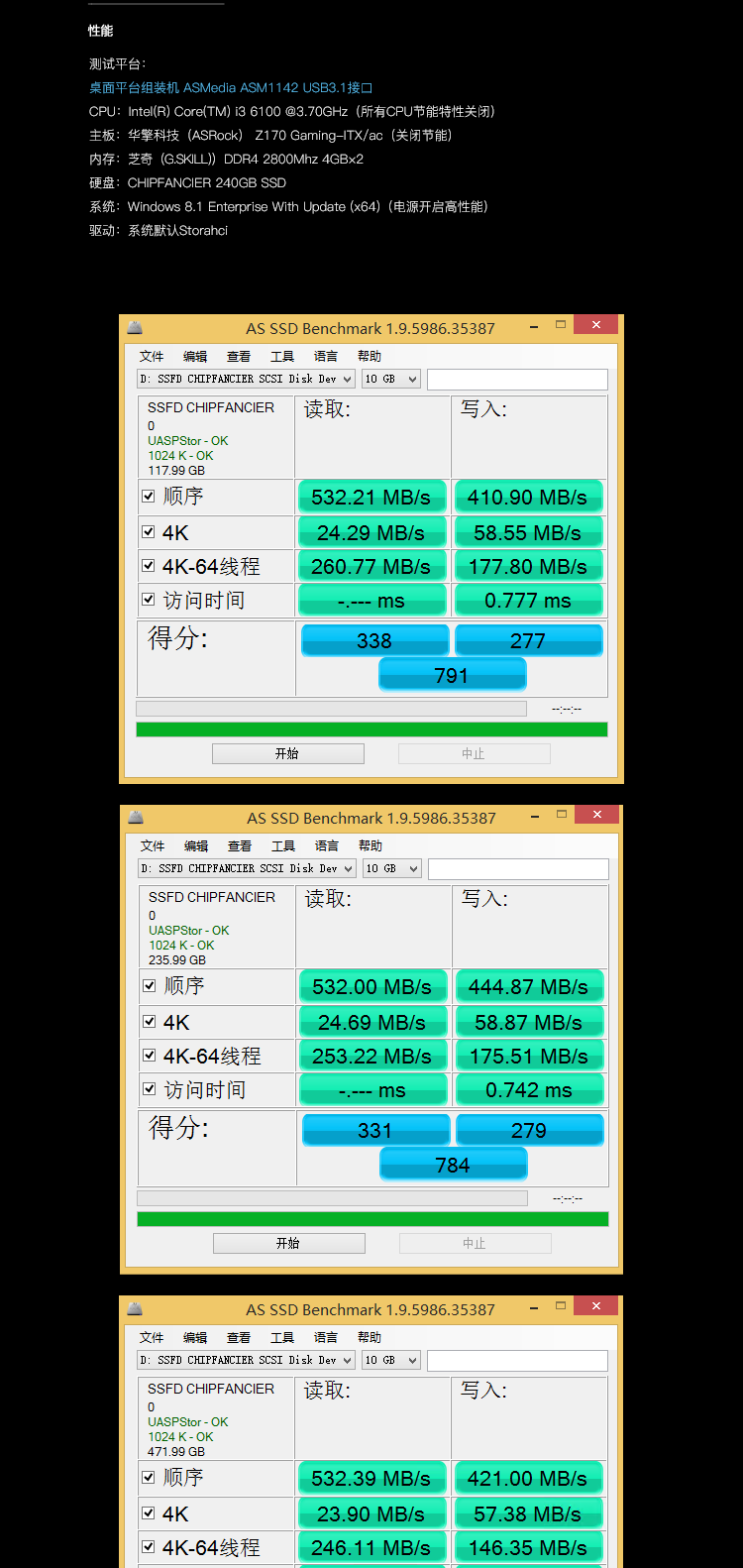Uncheck 顺序 test in the 117.99 GB window
The image size is (743, 1568).
pyautogui.click(x=149, y=496)
